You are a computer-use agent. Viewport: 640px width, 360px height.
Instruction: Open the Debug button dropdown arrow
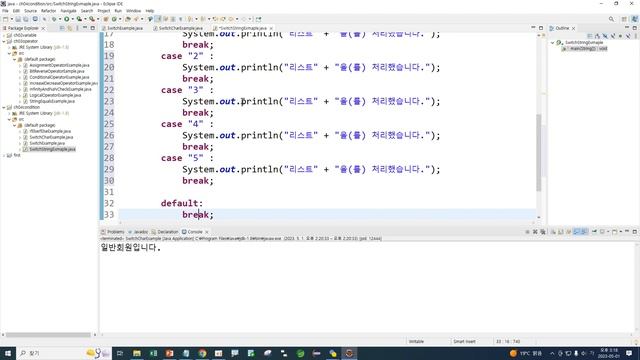pos(60,19)
